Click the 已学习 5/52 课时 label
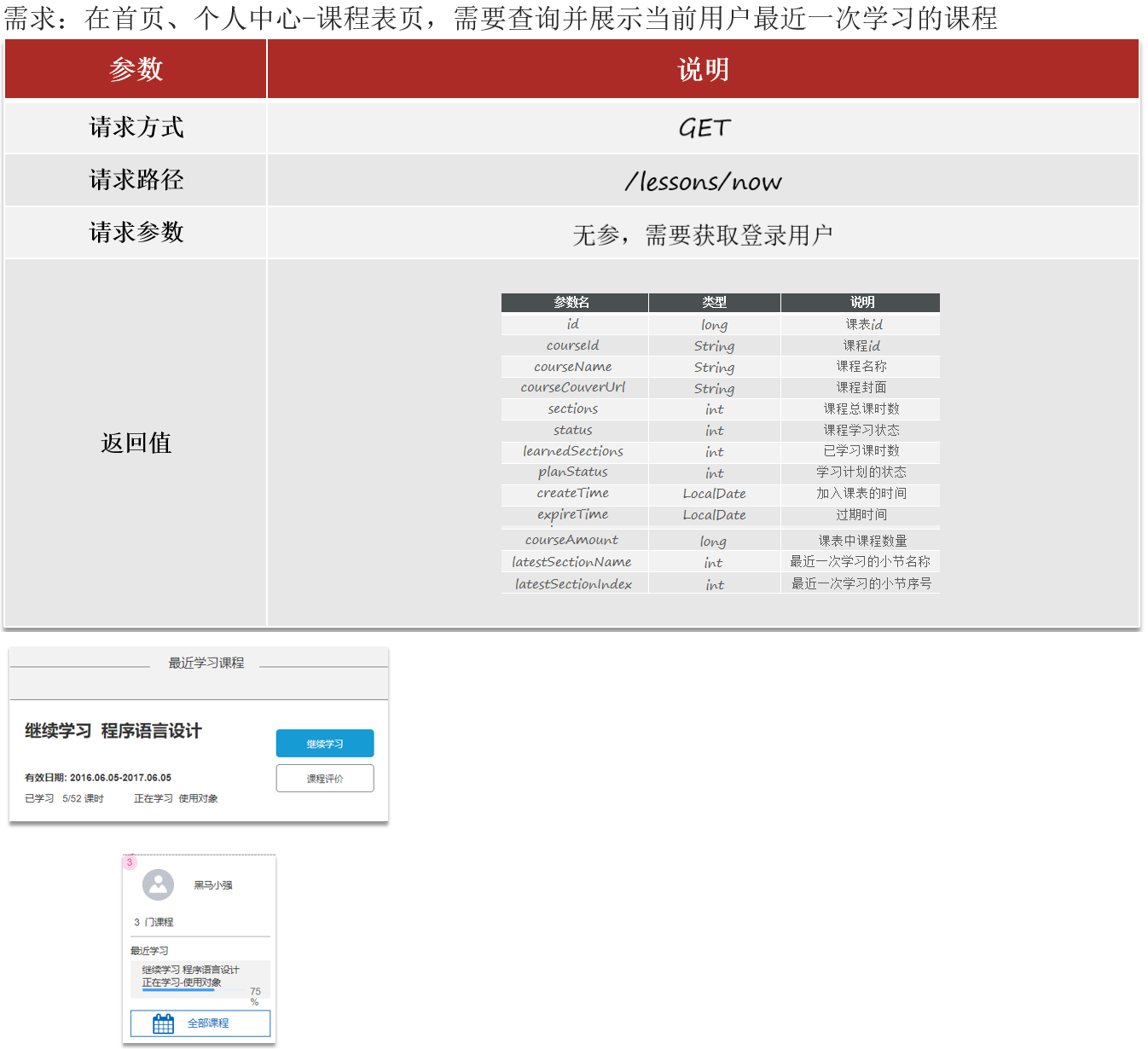This screenshot has width=1148, height=1049. coord(64,799)
